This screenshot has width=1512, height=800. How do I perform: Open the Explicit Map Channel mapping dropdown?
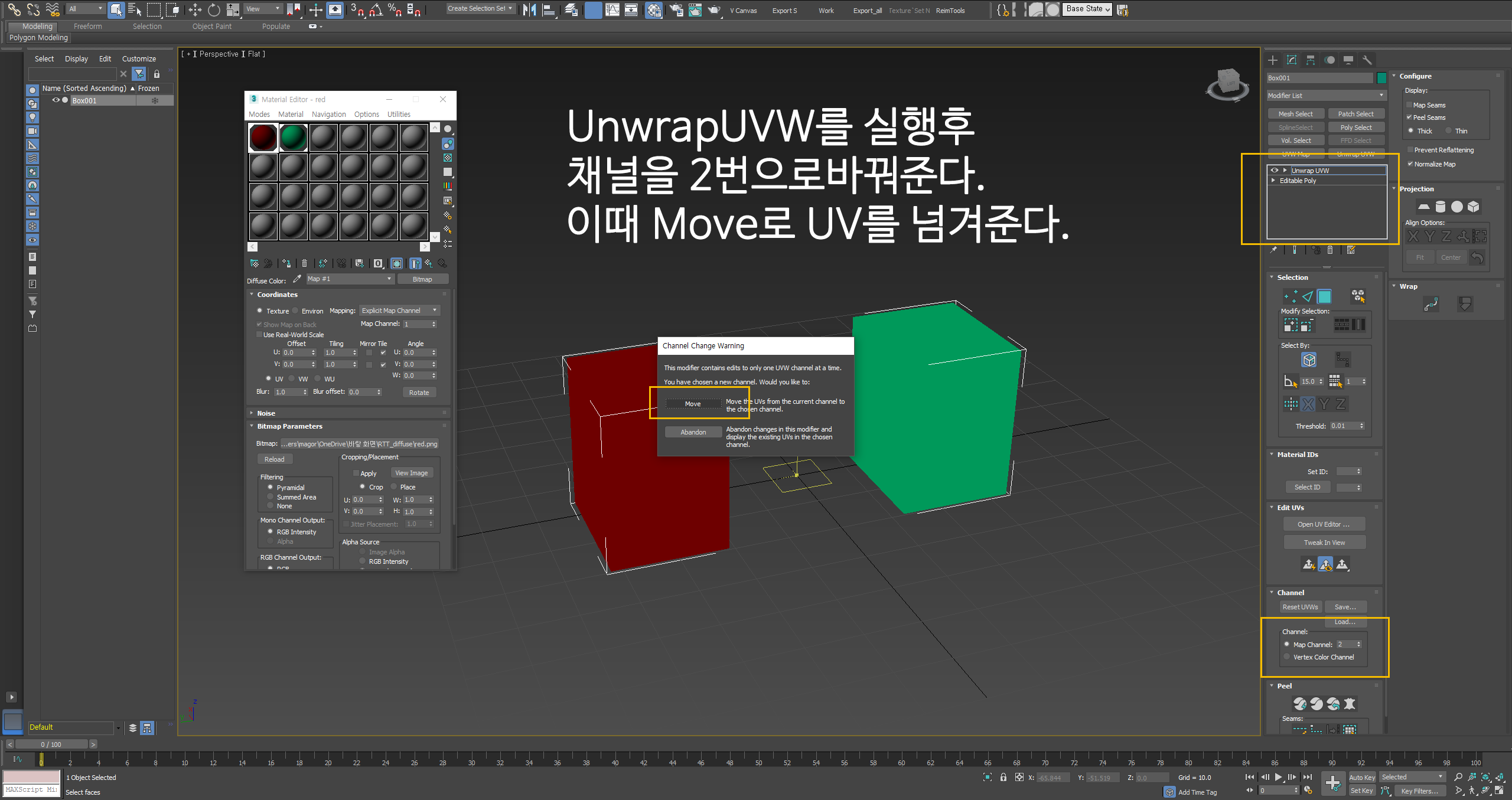[x=399, y=311]
